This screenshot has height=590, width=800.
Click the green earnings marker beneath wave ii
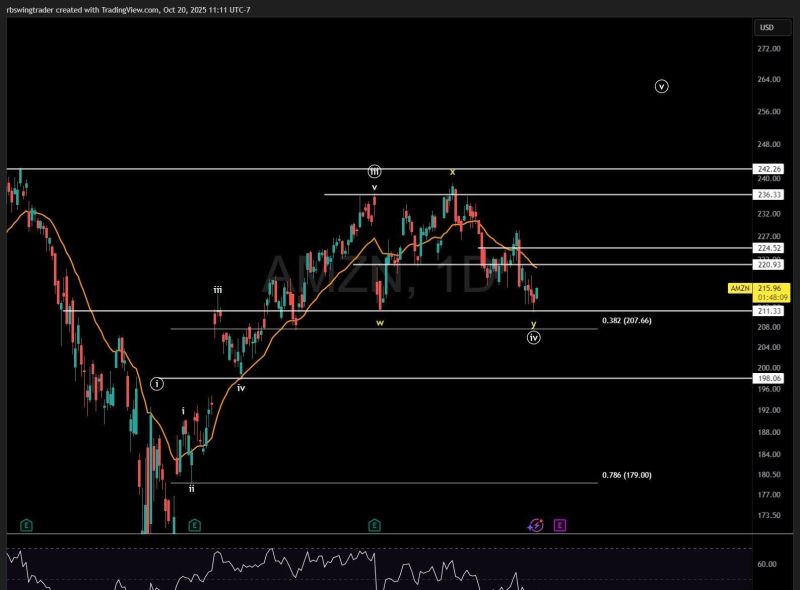click(194, 525)
